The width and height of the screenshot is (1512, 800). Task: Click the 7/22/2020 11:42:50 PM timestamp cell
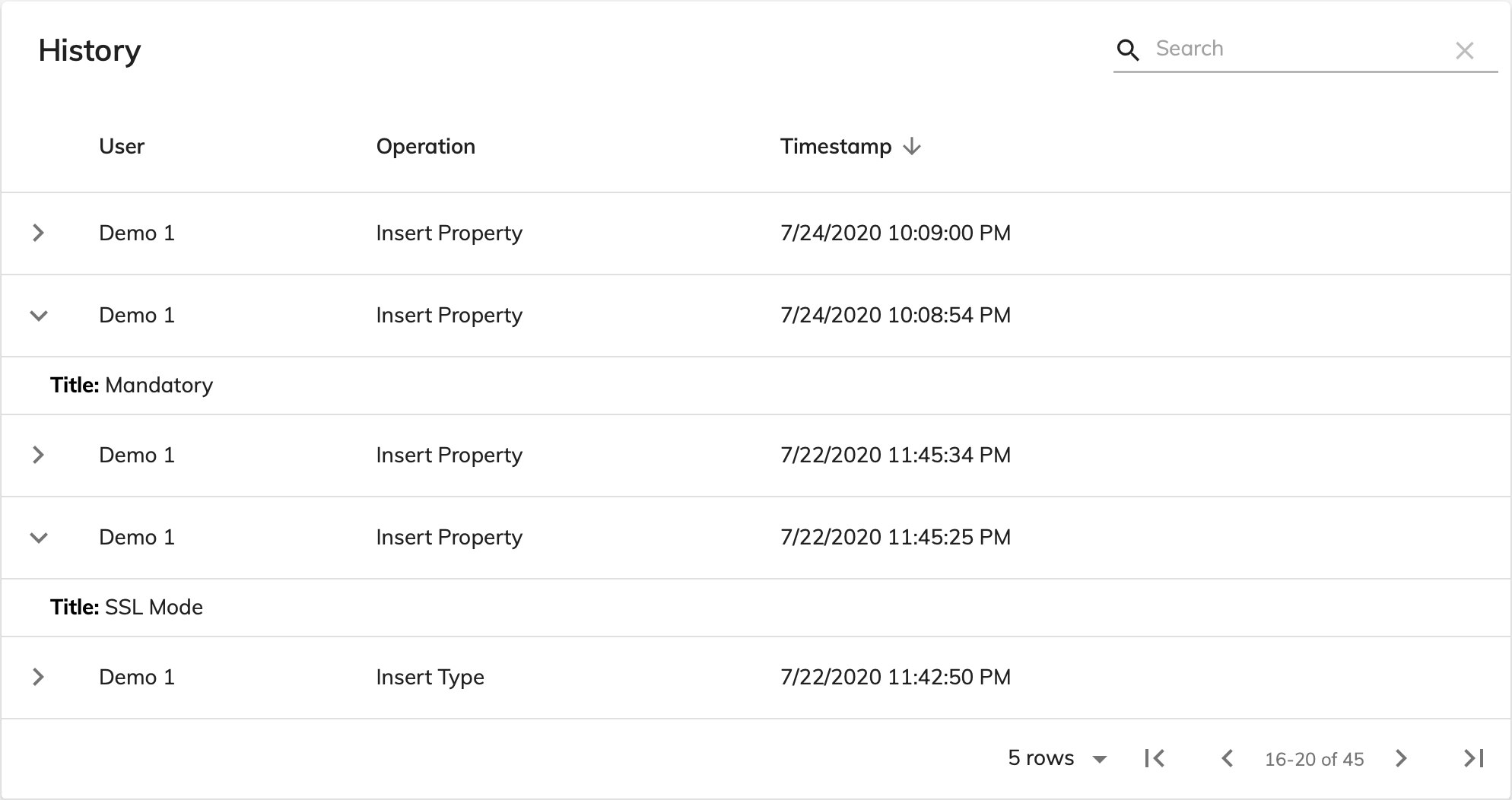pyautogui.click(x=895, y=677)
